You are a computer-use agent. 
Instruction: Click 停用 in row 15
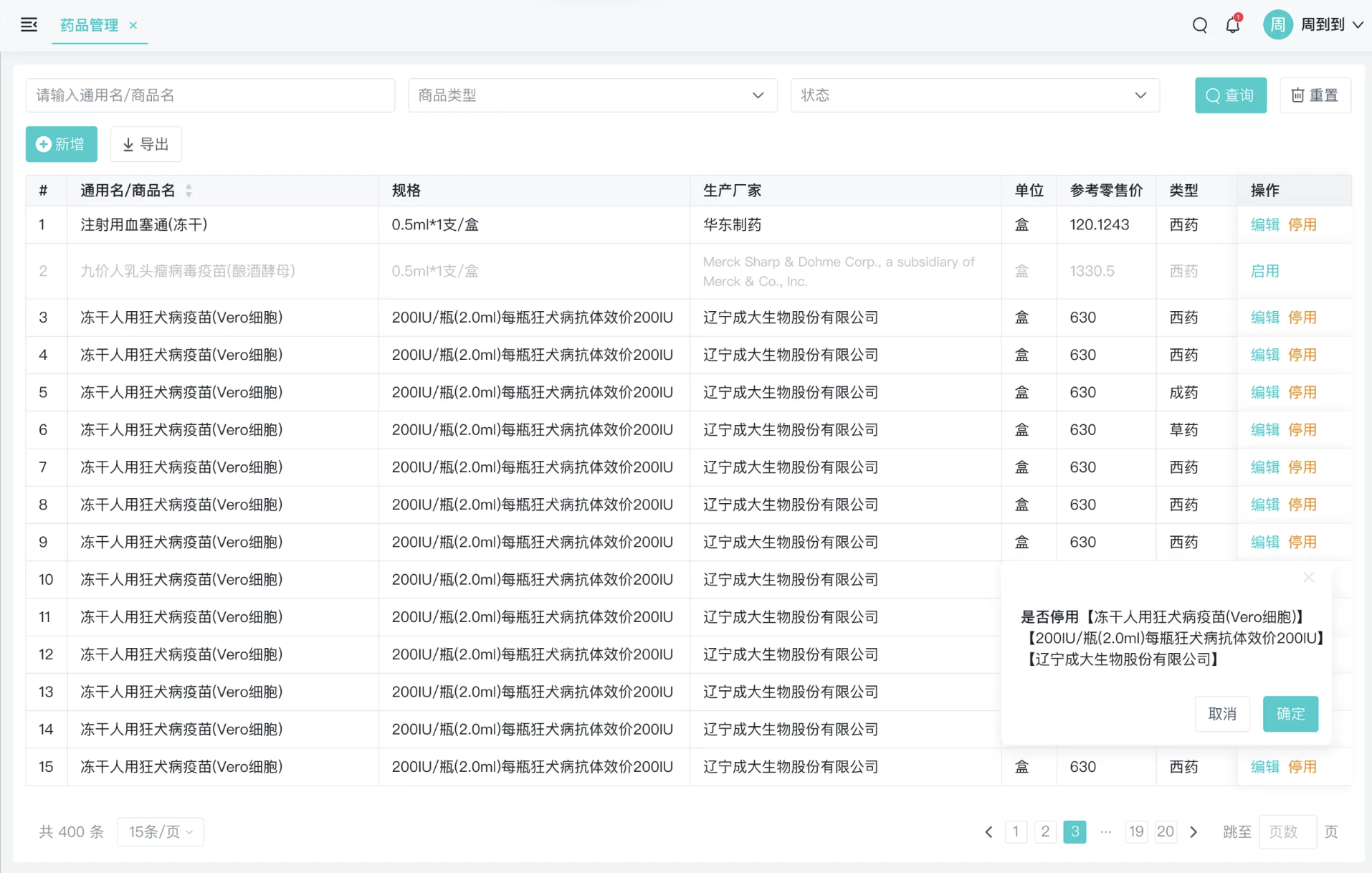[1302, 767]
